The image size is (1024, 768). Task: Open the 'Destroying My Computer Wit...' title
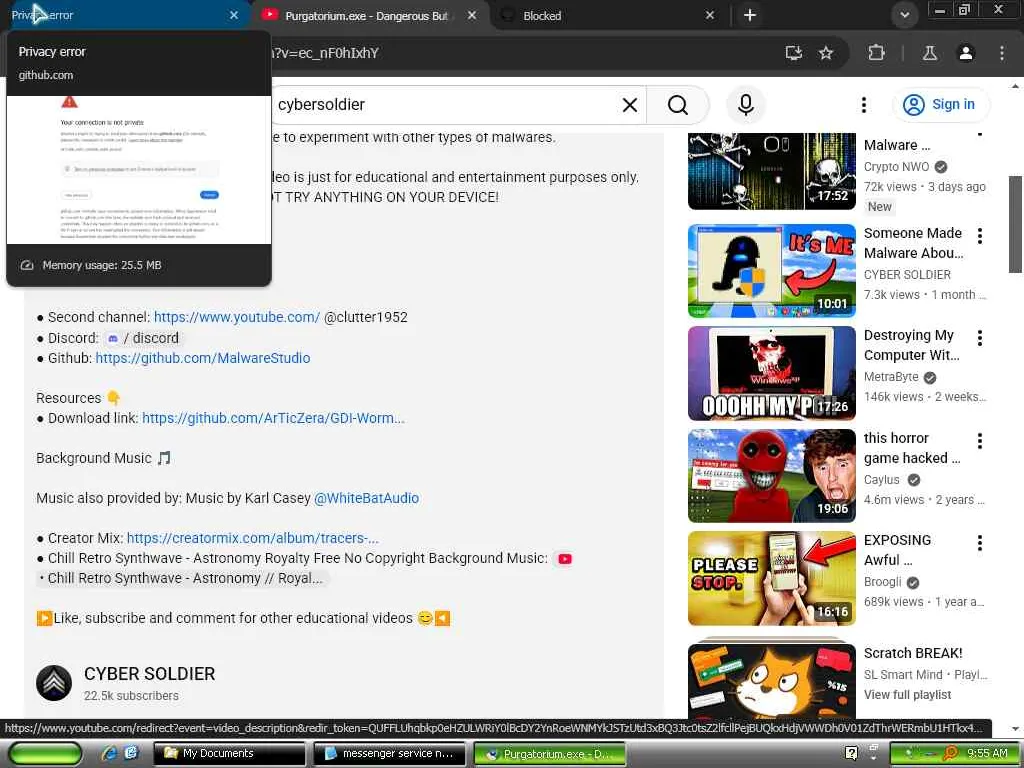coord(912,345)
